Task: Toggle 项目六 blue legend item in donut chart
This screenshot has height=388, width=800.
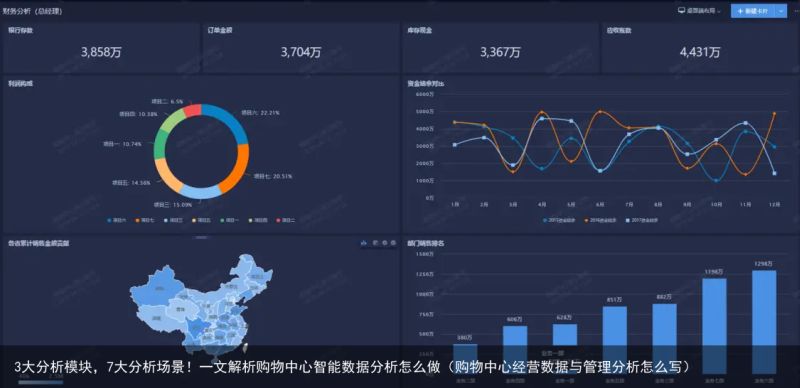Action: pyautogui.click(x=116, y=220)
